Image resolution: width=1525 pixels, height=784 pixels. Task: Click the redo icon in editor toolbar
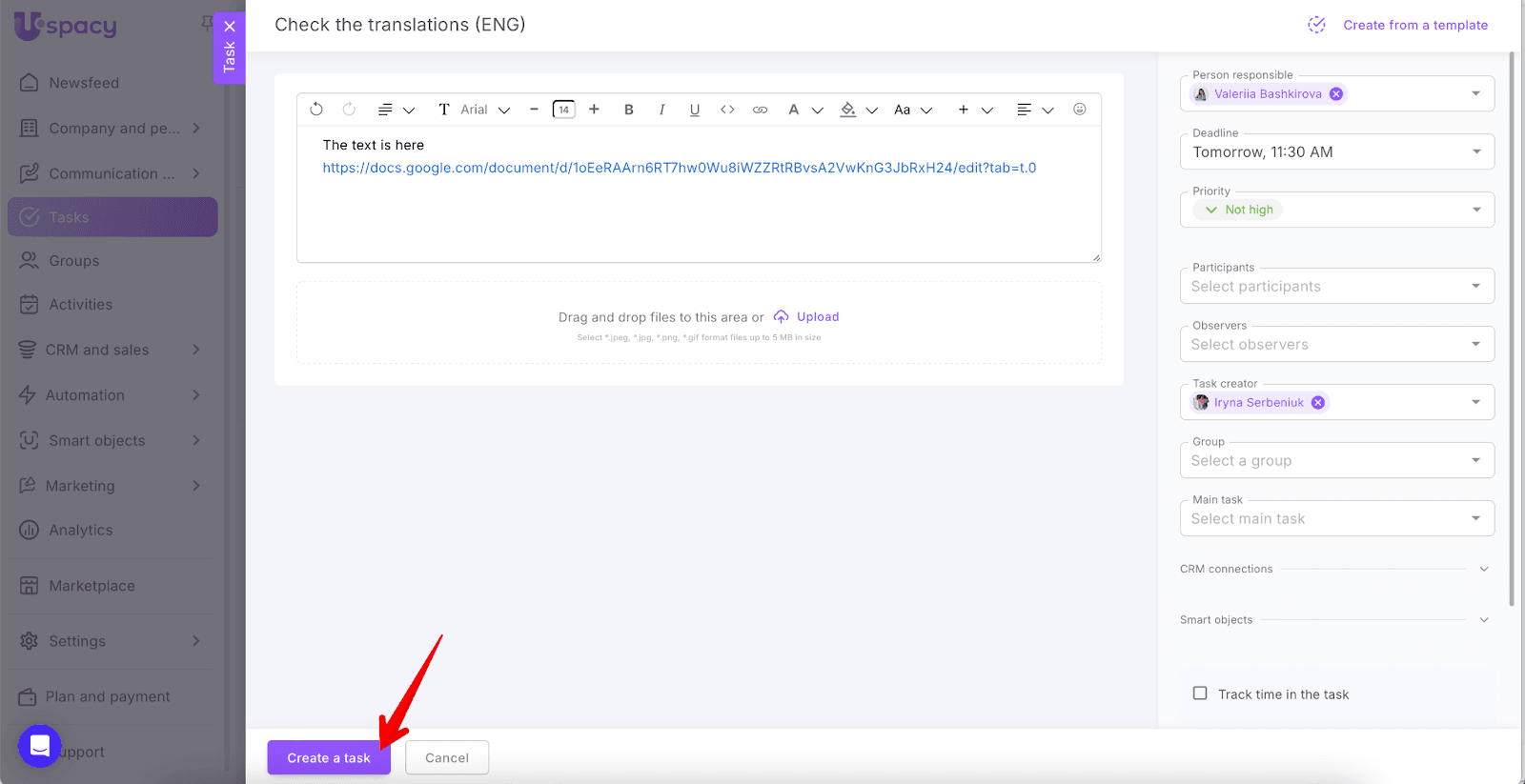point(349,110)
